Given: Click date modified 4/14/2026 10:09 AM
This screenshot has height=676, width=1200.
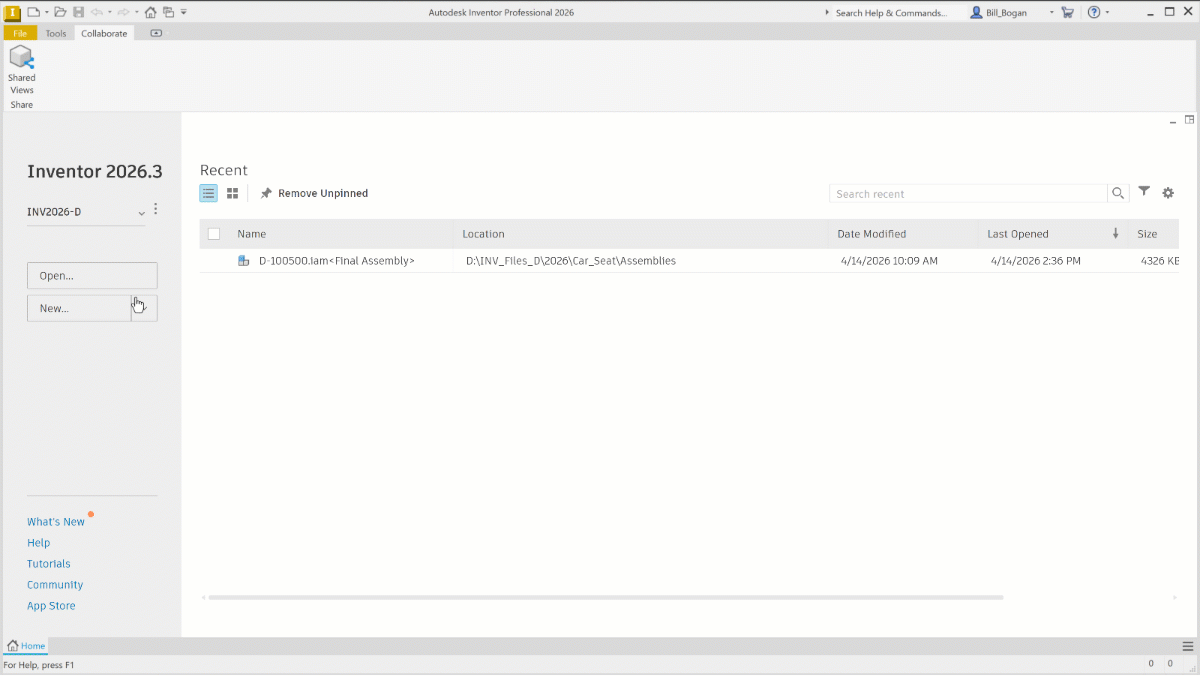Looking at the screenshot, I should click(889, 261).
